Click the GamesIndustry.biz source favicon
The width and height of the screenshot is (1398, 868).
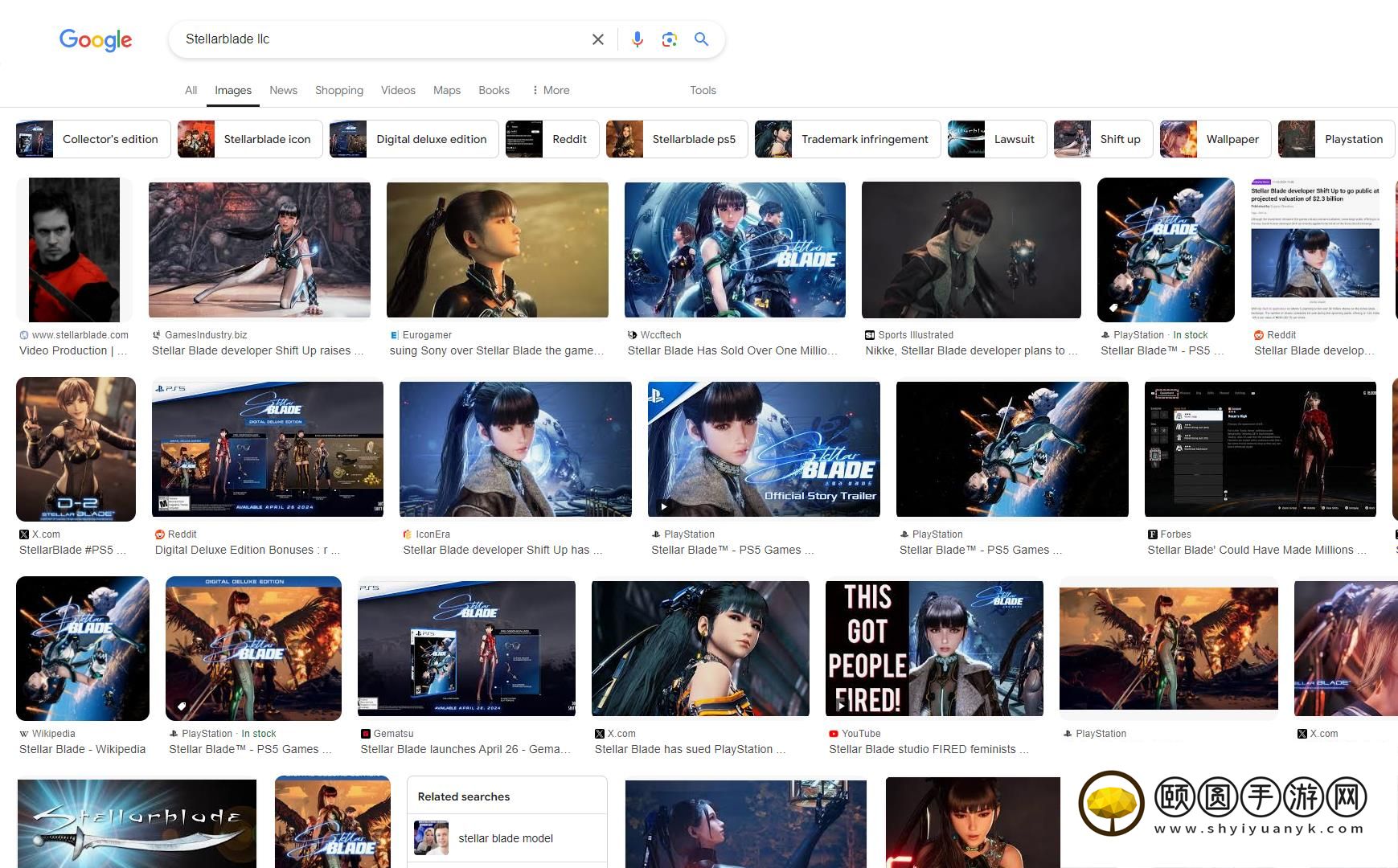156,335
